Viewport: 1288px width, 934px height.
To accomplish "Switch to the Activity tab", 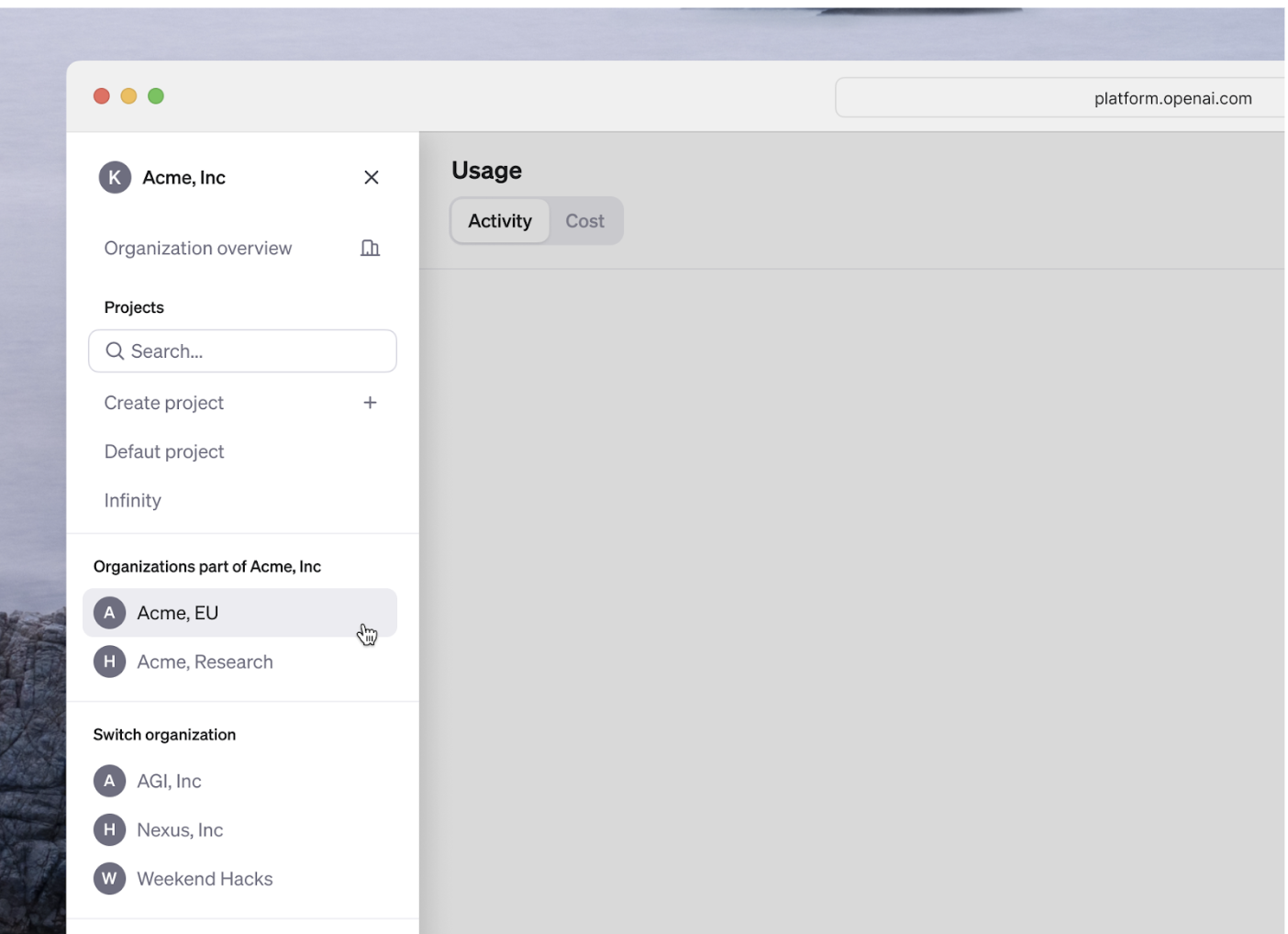I will pyautogui.click(x=500, y=221).
